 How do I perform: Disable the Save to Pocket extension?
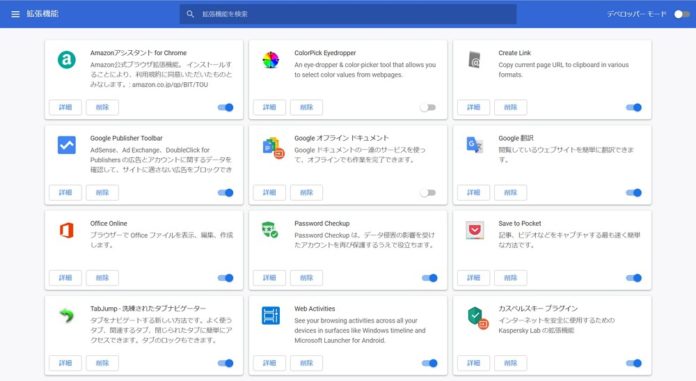tap(634, 278)
